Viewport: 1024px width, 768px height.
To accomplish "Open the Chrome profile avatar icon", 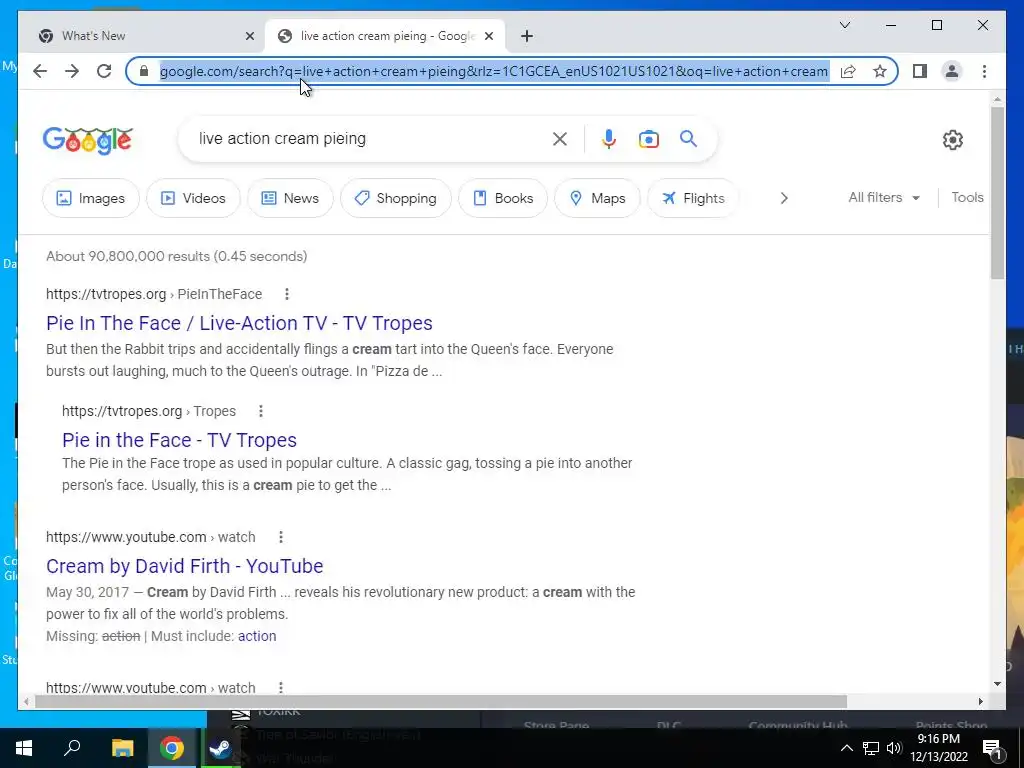I will pyautogui.click(x=952, y=71).
